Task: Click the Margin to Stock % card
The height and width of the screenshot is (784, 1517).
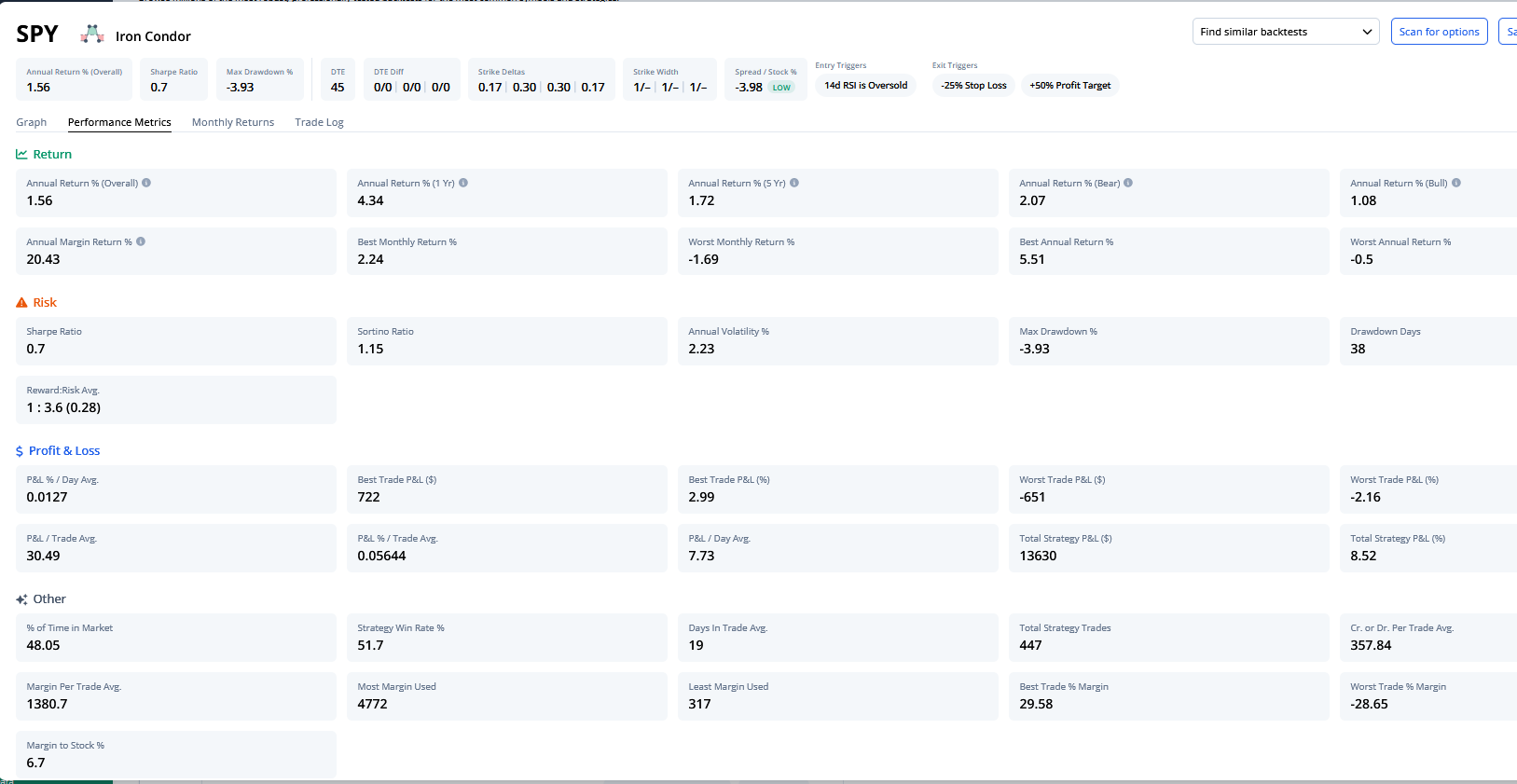Action: coord(176,754)
